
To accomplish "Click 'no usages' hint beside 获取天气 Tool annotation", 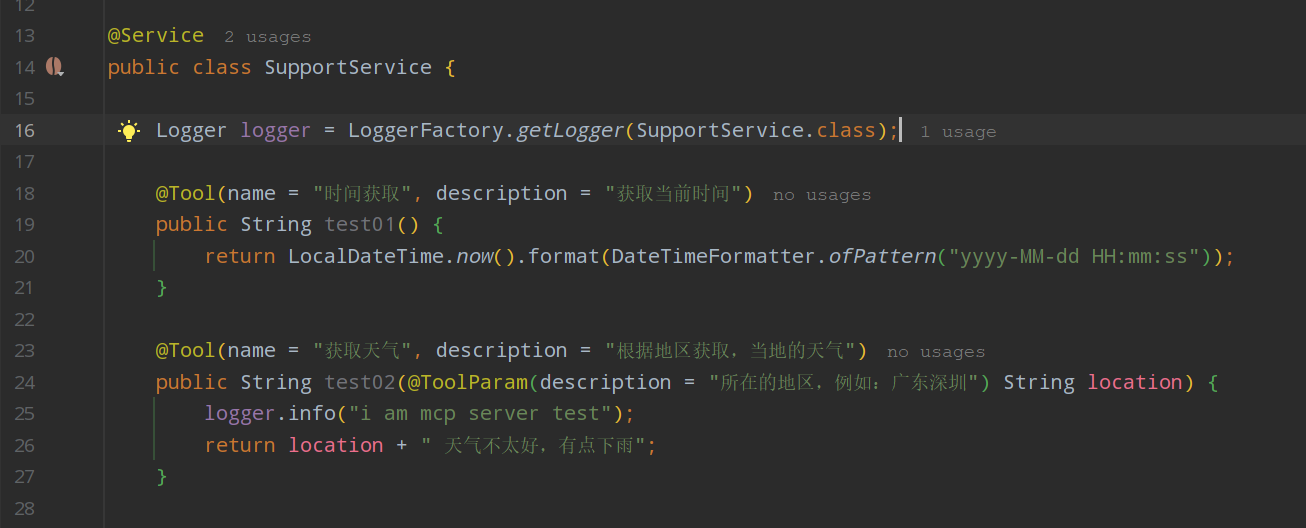I will [x=936, y=352].
